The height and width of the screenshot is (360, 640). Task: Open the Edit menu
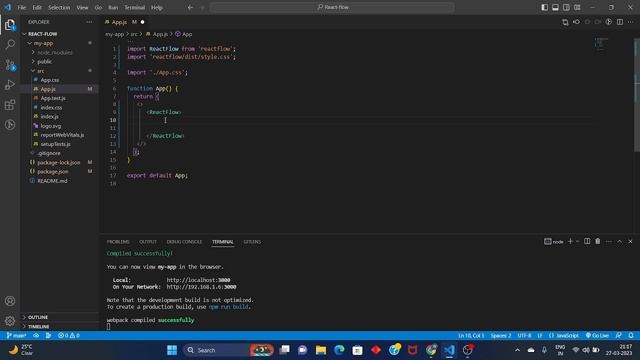(x=37, y=7)
